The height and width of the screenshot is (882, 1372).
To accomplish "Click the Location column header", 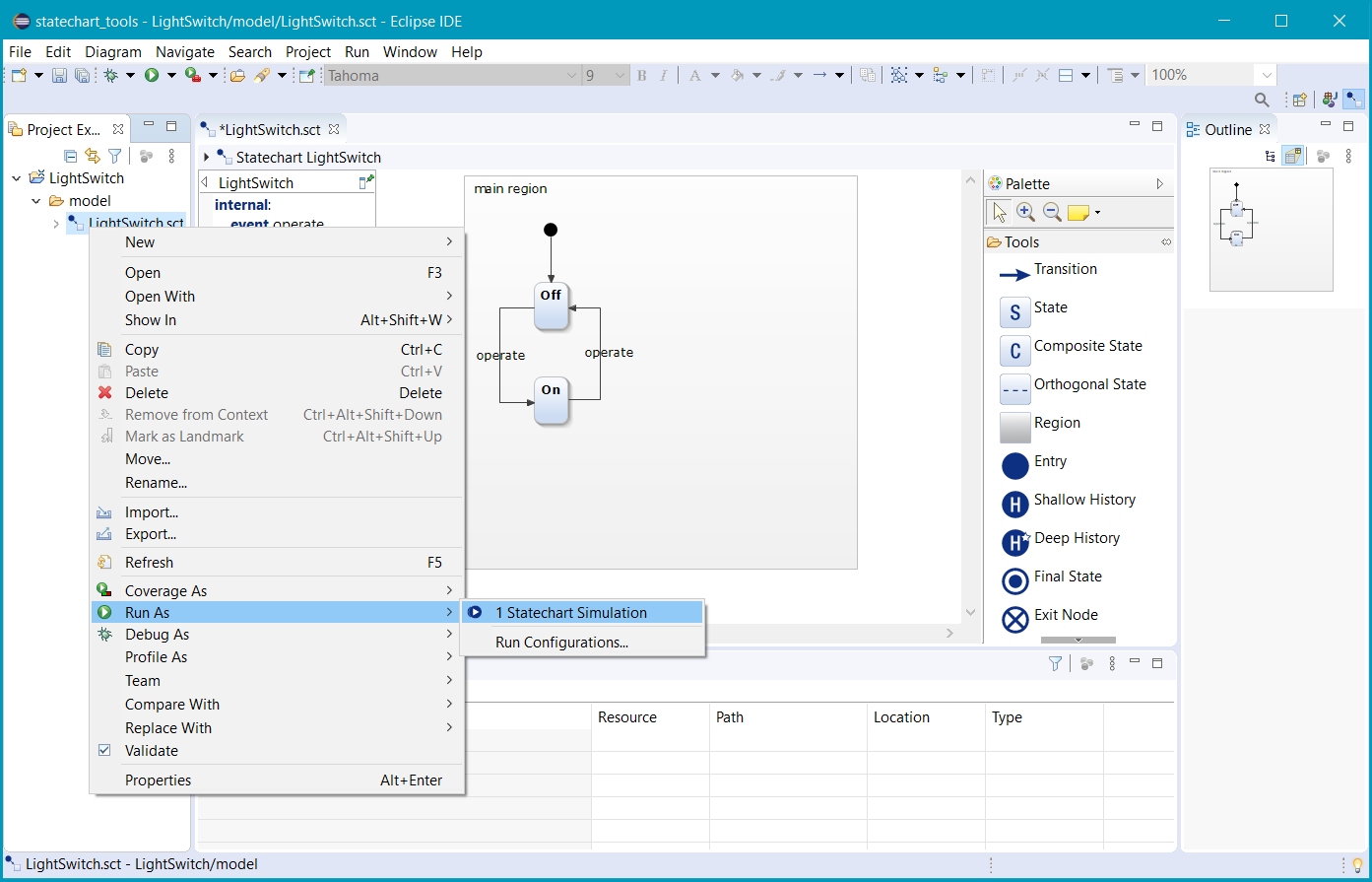I will tap(926, 717).
